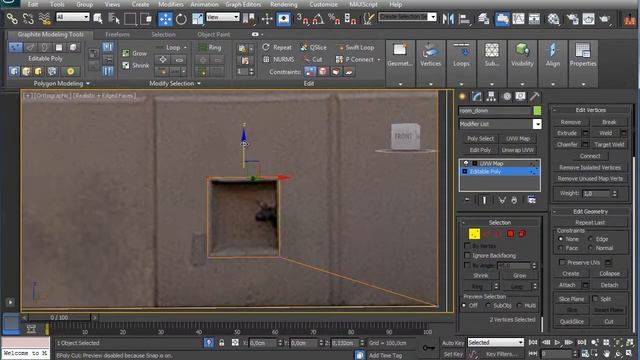The image size is (640, 360).
Task: Enable the By Vertex checkbox
Action: [x=467, y=246]
